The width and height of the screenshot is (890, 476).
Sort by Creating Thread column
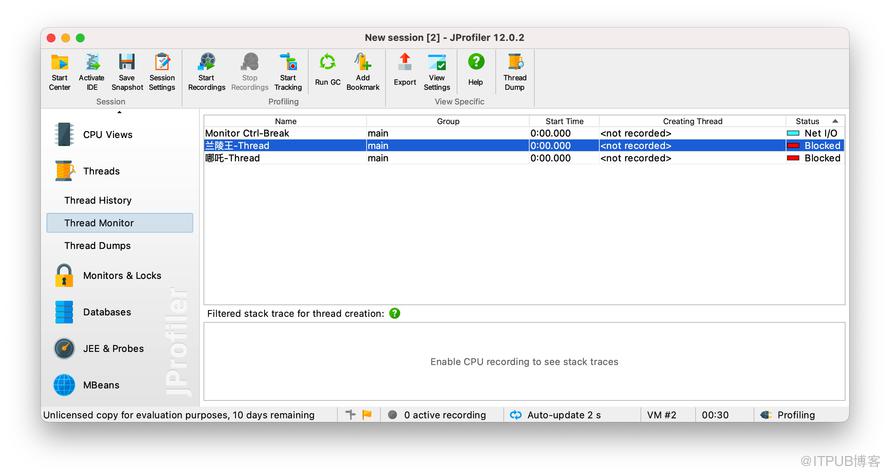point(692,121)
